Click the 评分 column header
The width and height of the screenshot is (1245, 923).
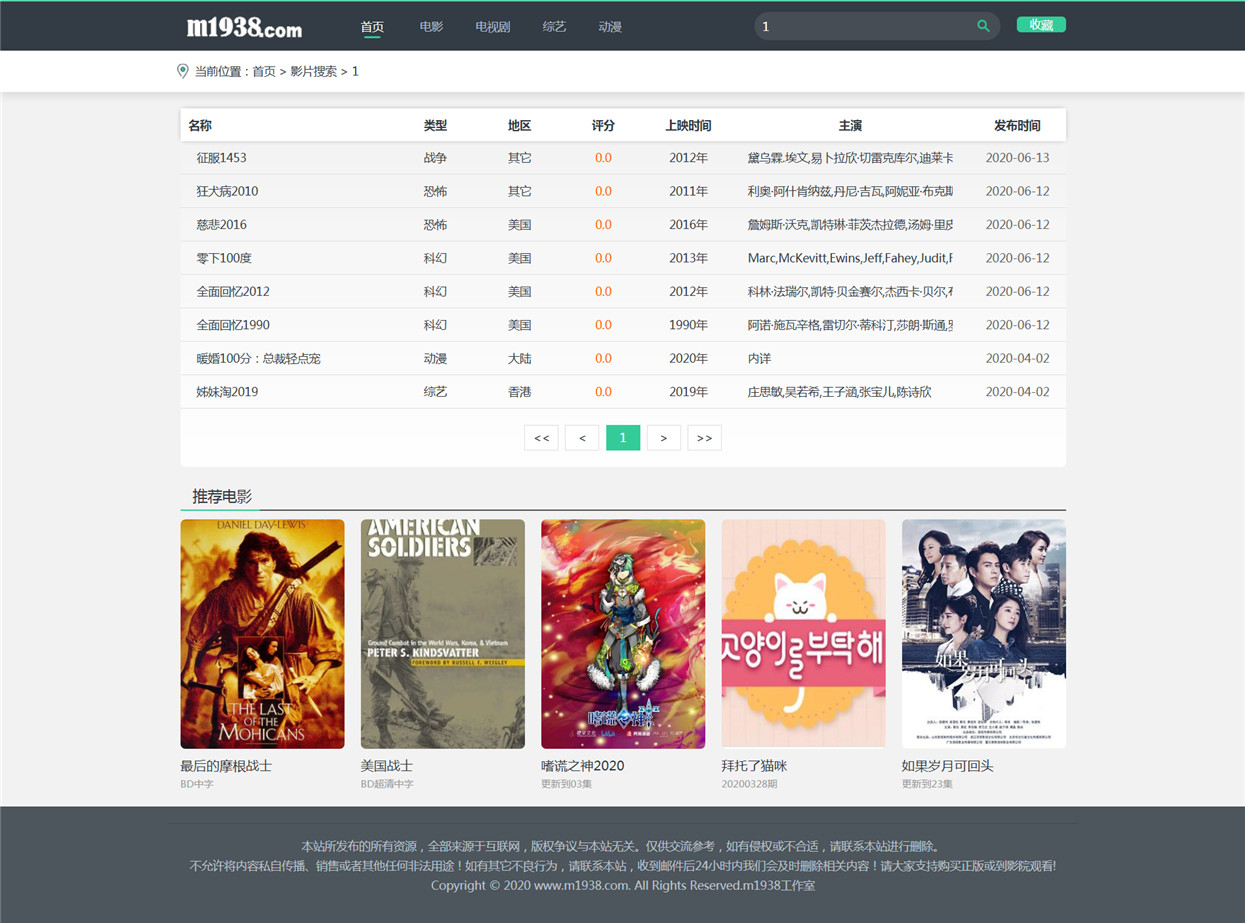pyautogui.click(x=603, y=126)
